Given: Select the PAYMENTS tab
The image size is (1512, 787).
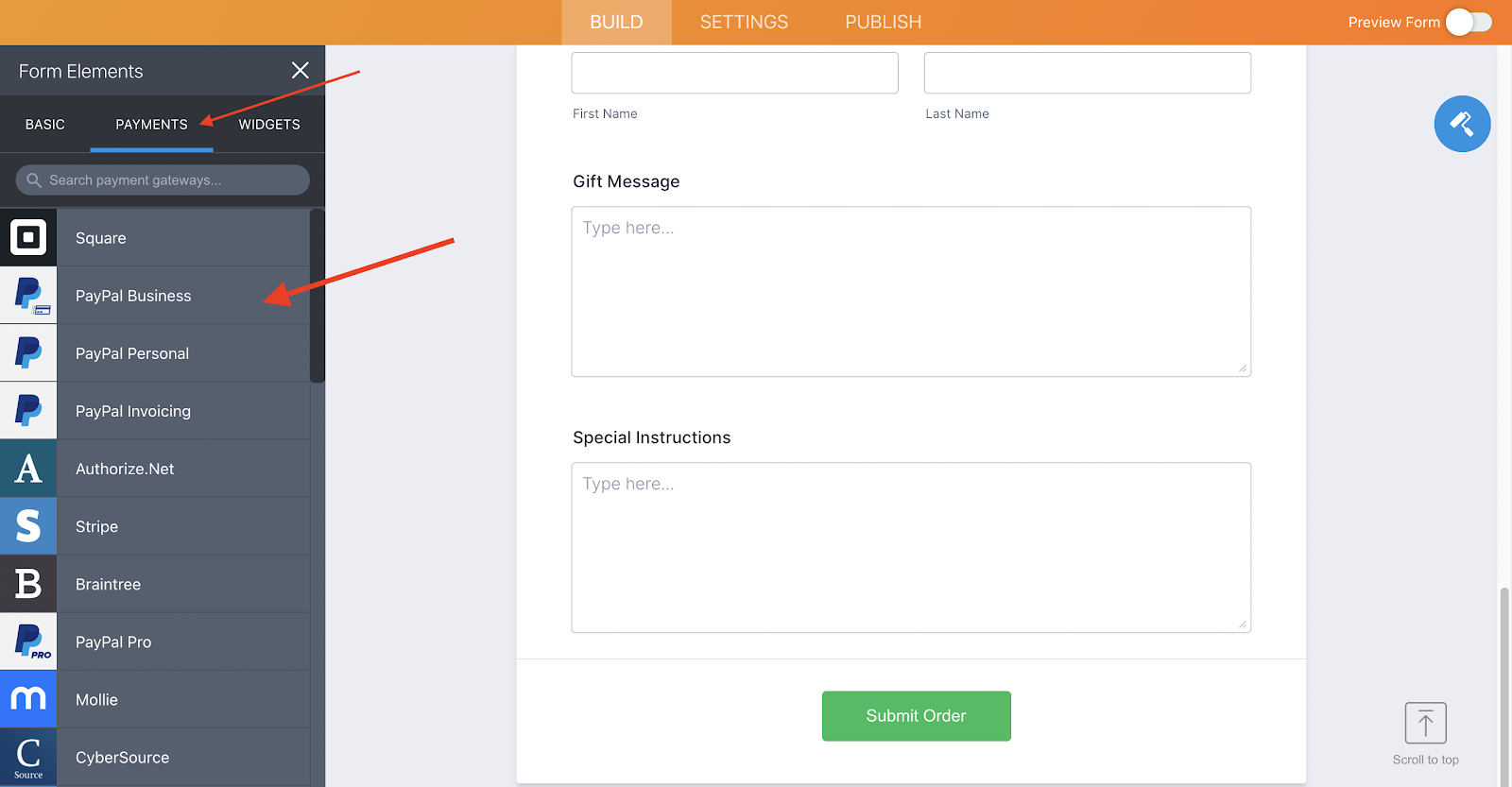Looking at the screenshot, I should coord(151,124).
